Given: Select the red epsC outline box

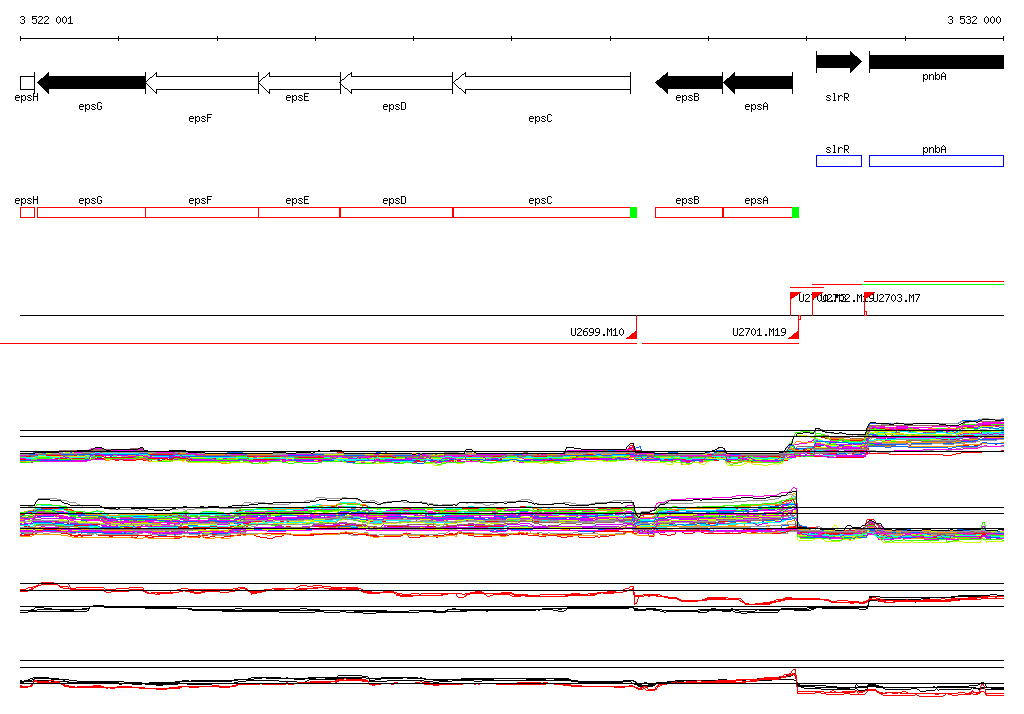Looking at the screenshot, I should [x=541, y=212].
